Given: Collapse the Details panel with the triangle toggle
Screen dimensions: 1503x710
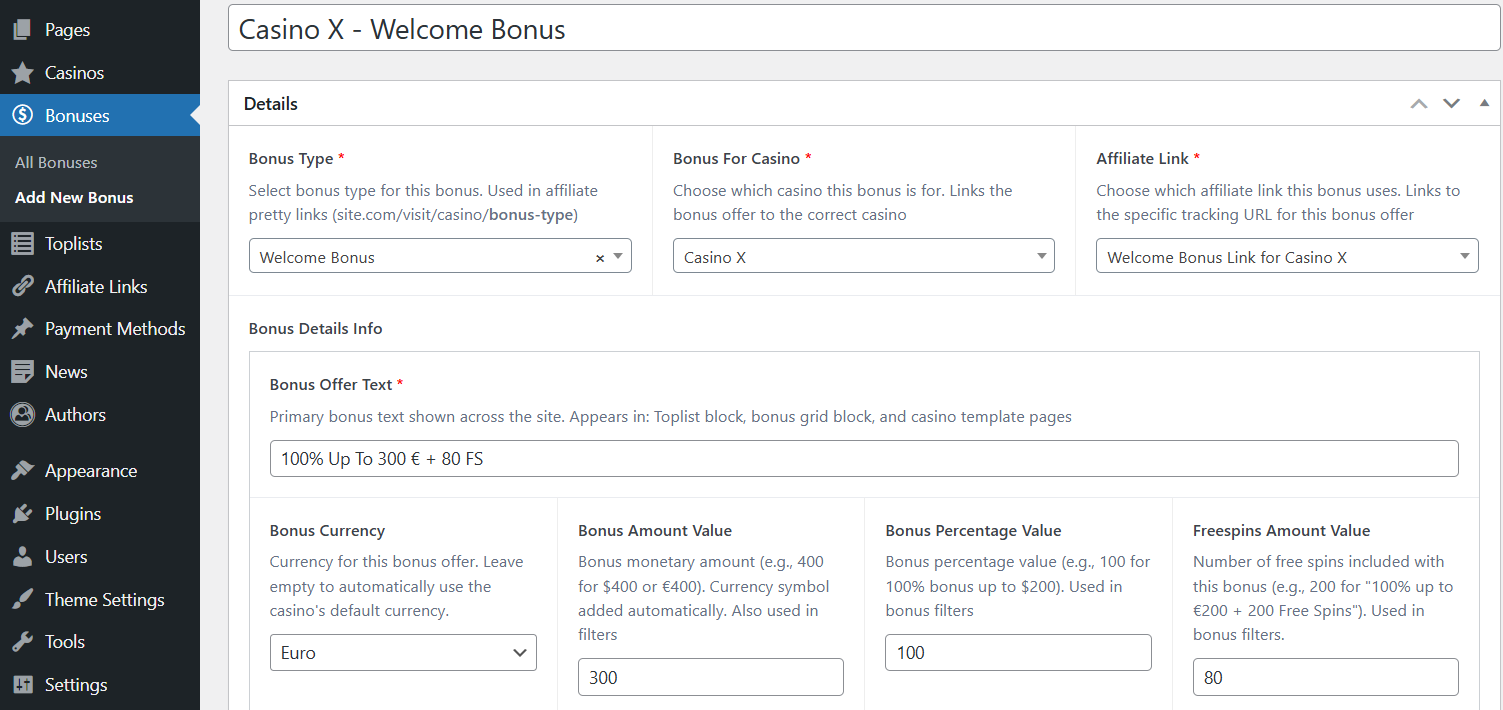Looking at the screenshot, I should click(1484, 103).
